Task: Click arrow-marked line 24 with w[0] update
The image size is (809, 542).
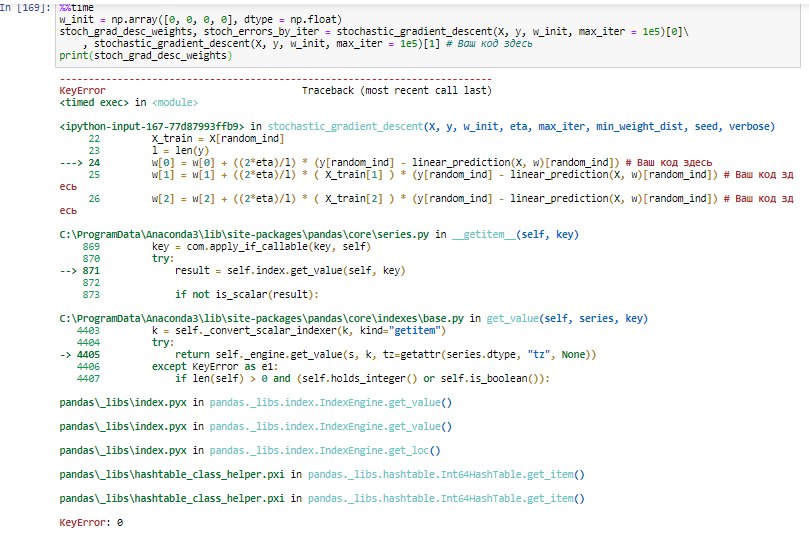Action: pyautogui.click(x=386, y=162)
